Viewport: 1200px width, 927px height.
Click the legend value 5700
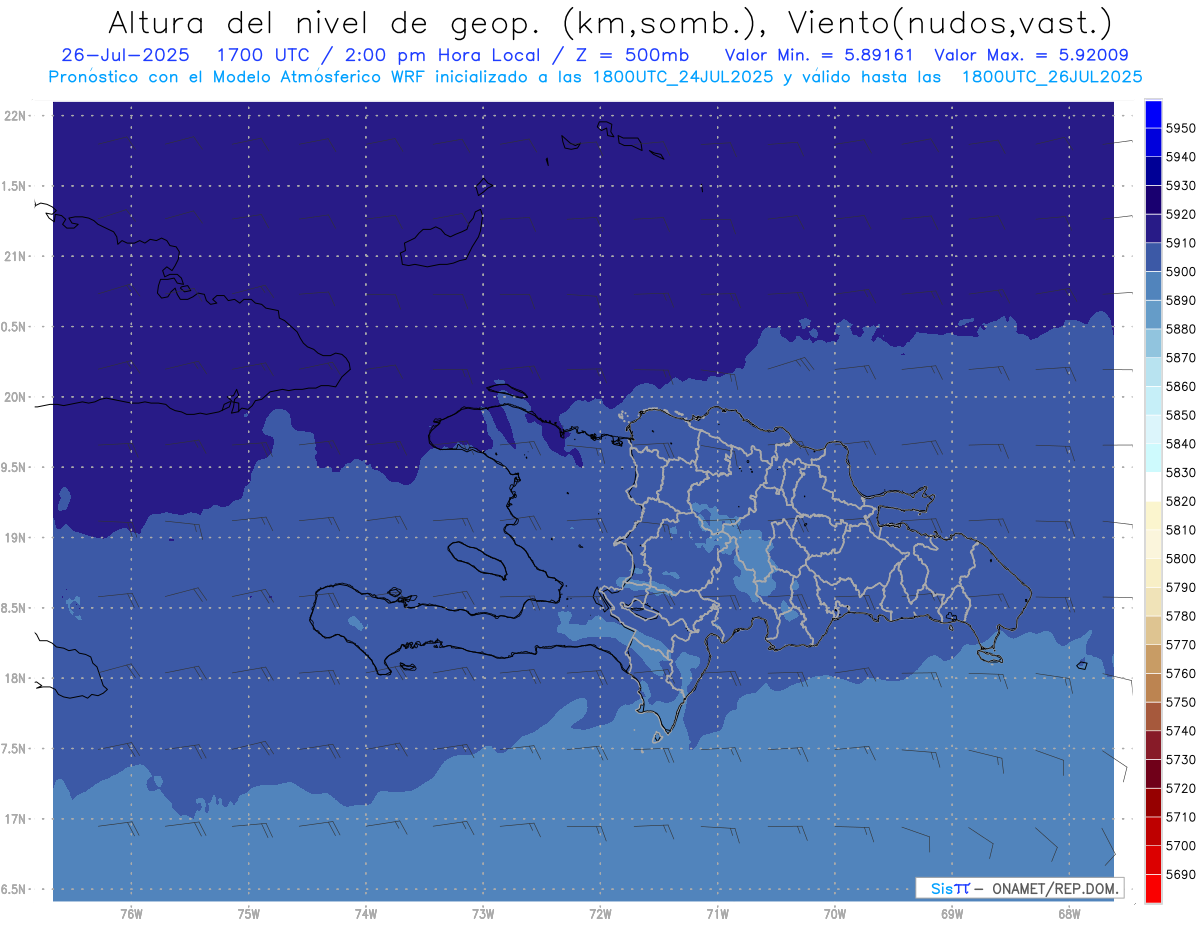click(1180, 846)
